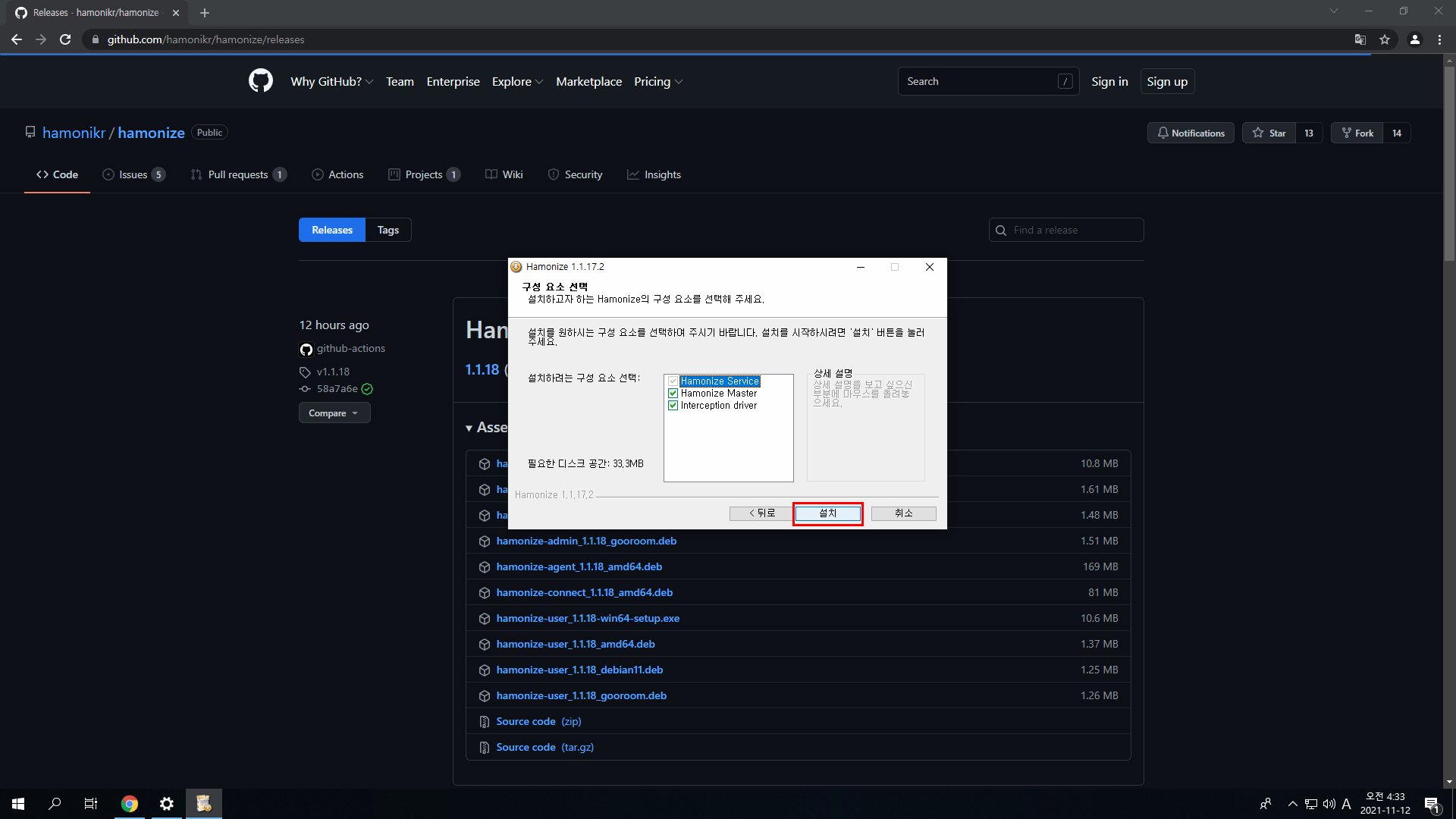Image resolution: width=1456 pixels, height=819 pixels.
Task: Open the Chrome three-dot menu
Action: (x=1439, y=39)
